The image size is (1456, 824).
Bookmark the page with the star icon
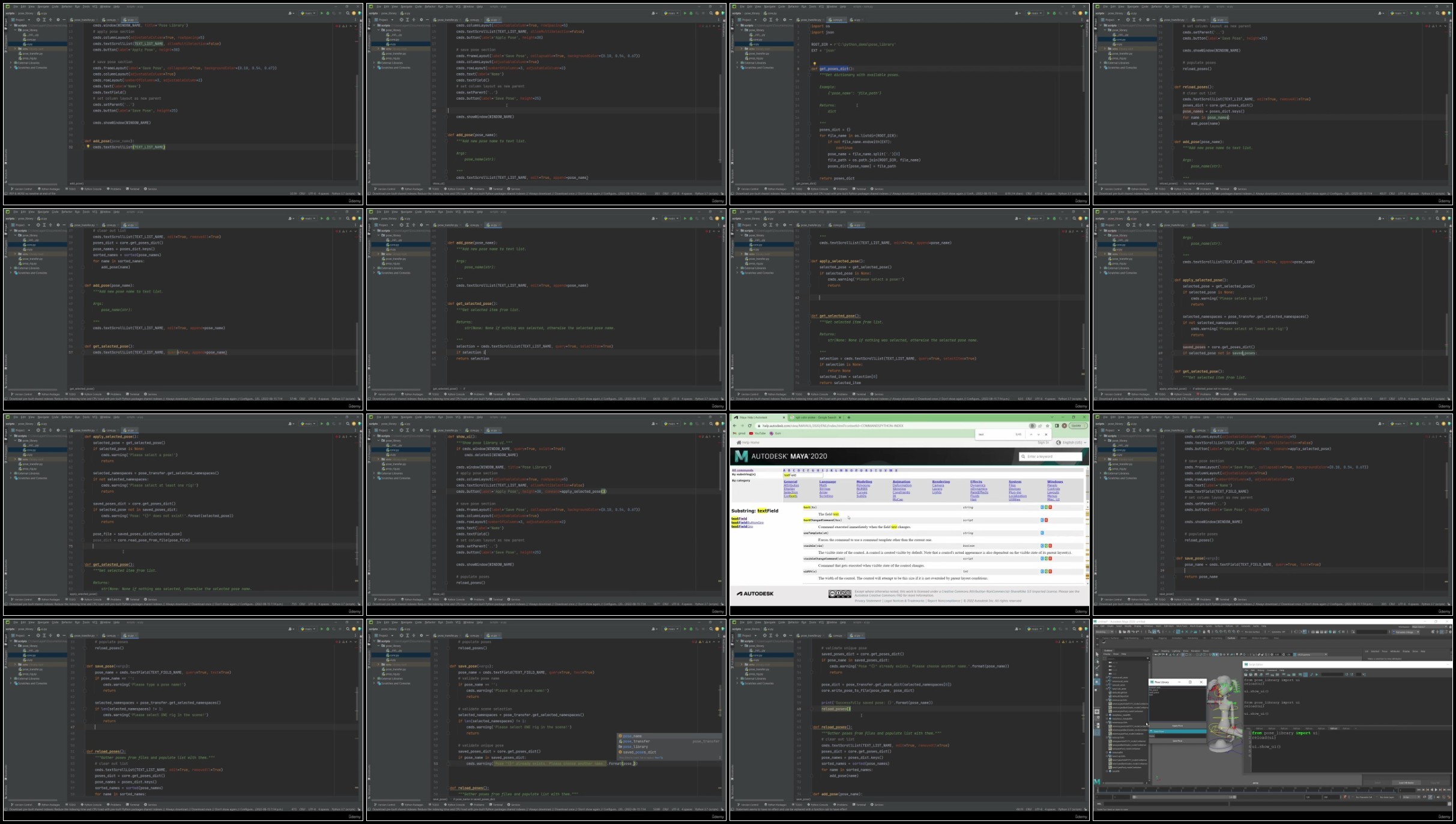click(x=1048, y=426)
